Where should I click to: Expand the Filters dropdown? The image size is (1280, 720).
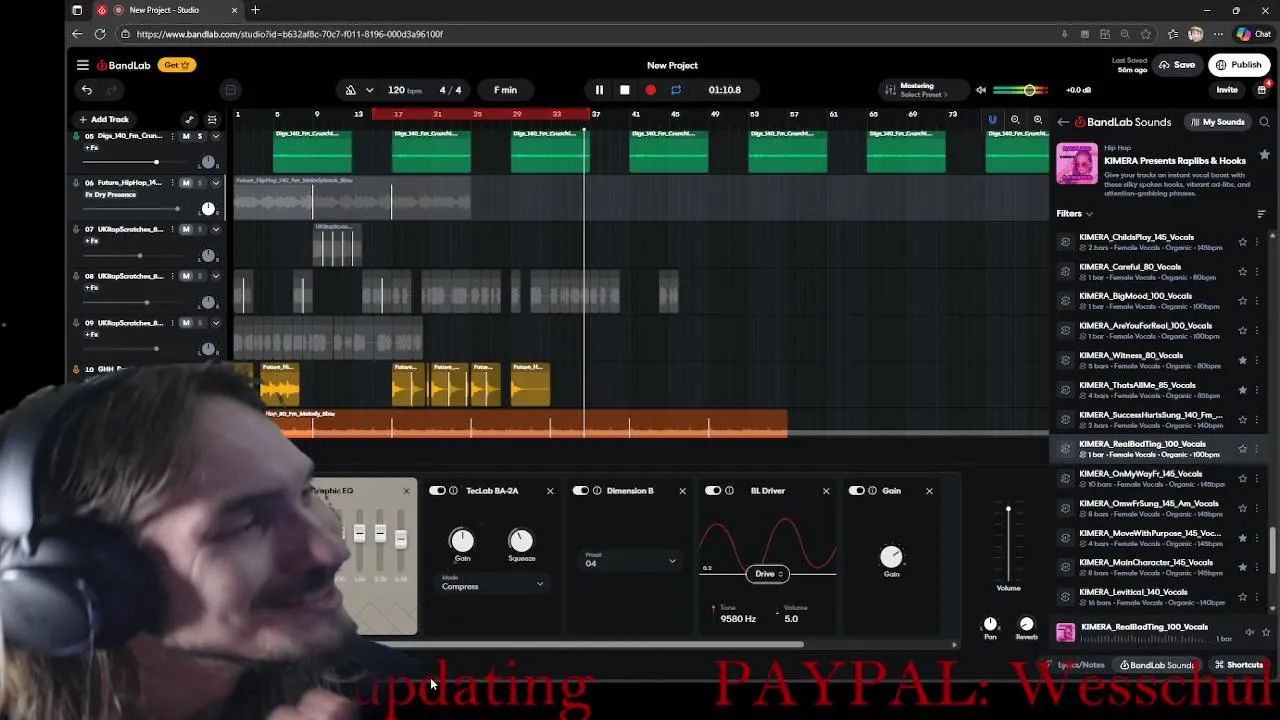pyautogui.click(x=1075, y=214)
